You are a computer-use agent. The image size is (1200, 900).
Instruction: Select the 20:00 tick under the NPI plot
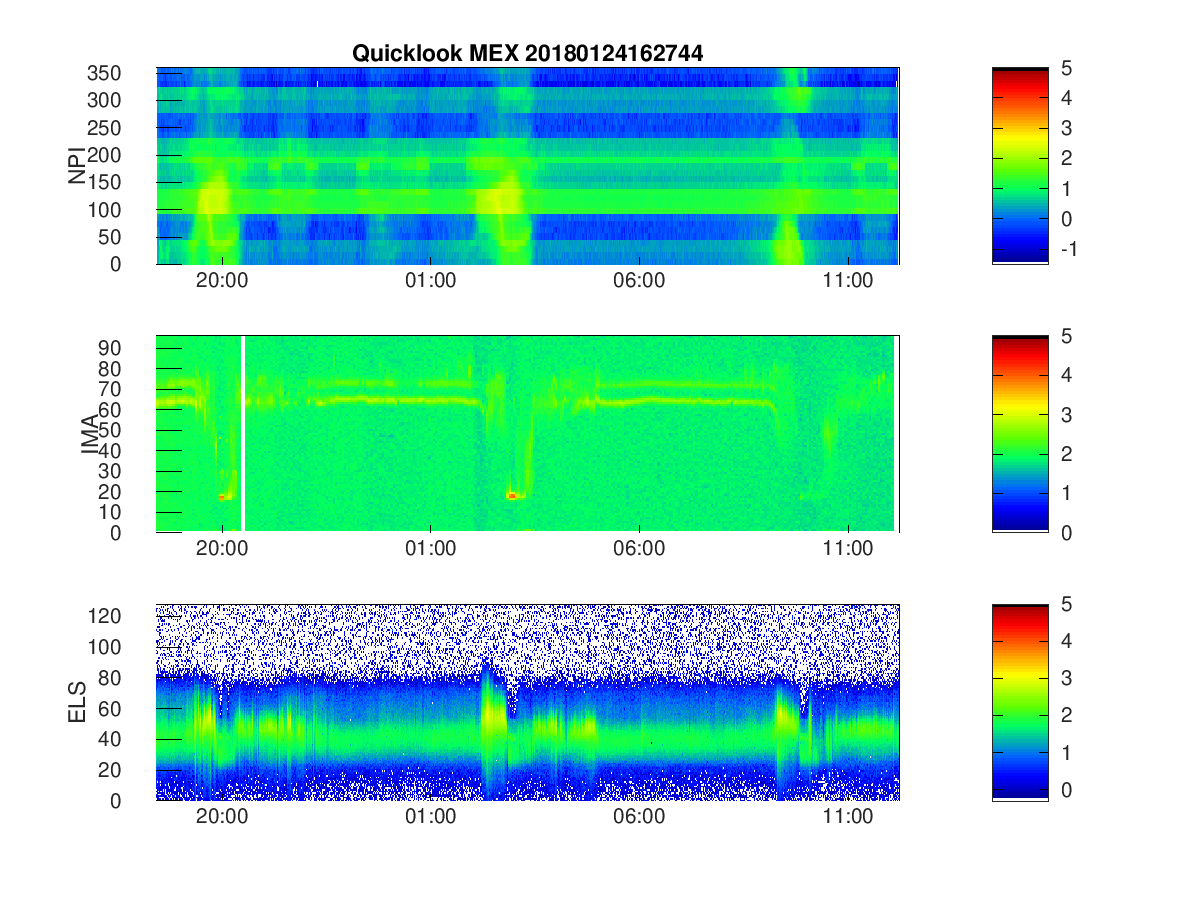[222, 280]
